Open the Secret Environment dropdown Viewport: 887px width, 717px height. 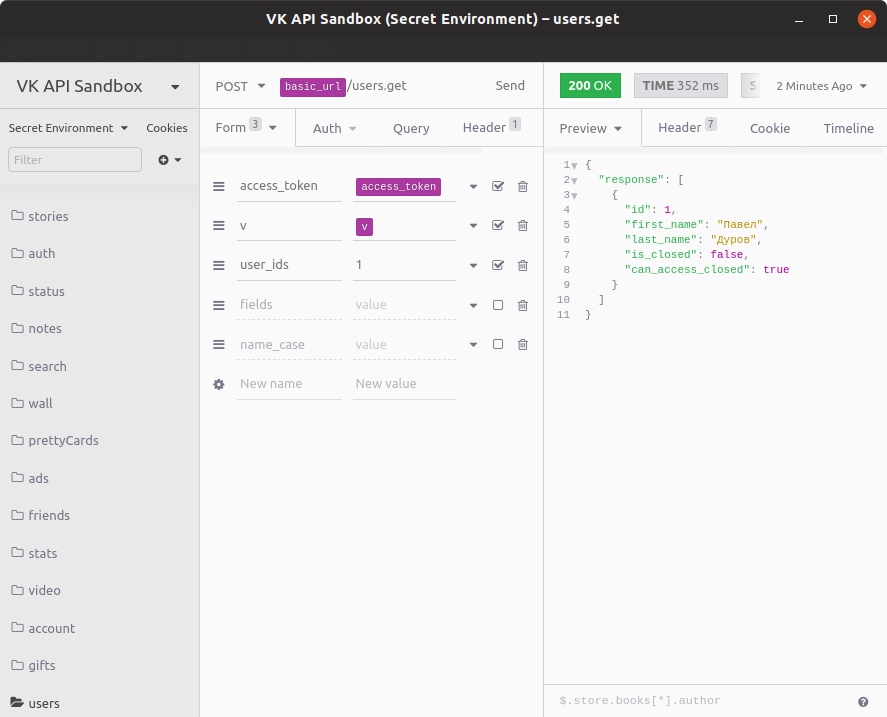(68, 128)
